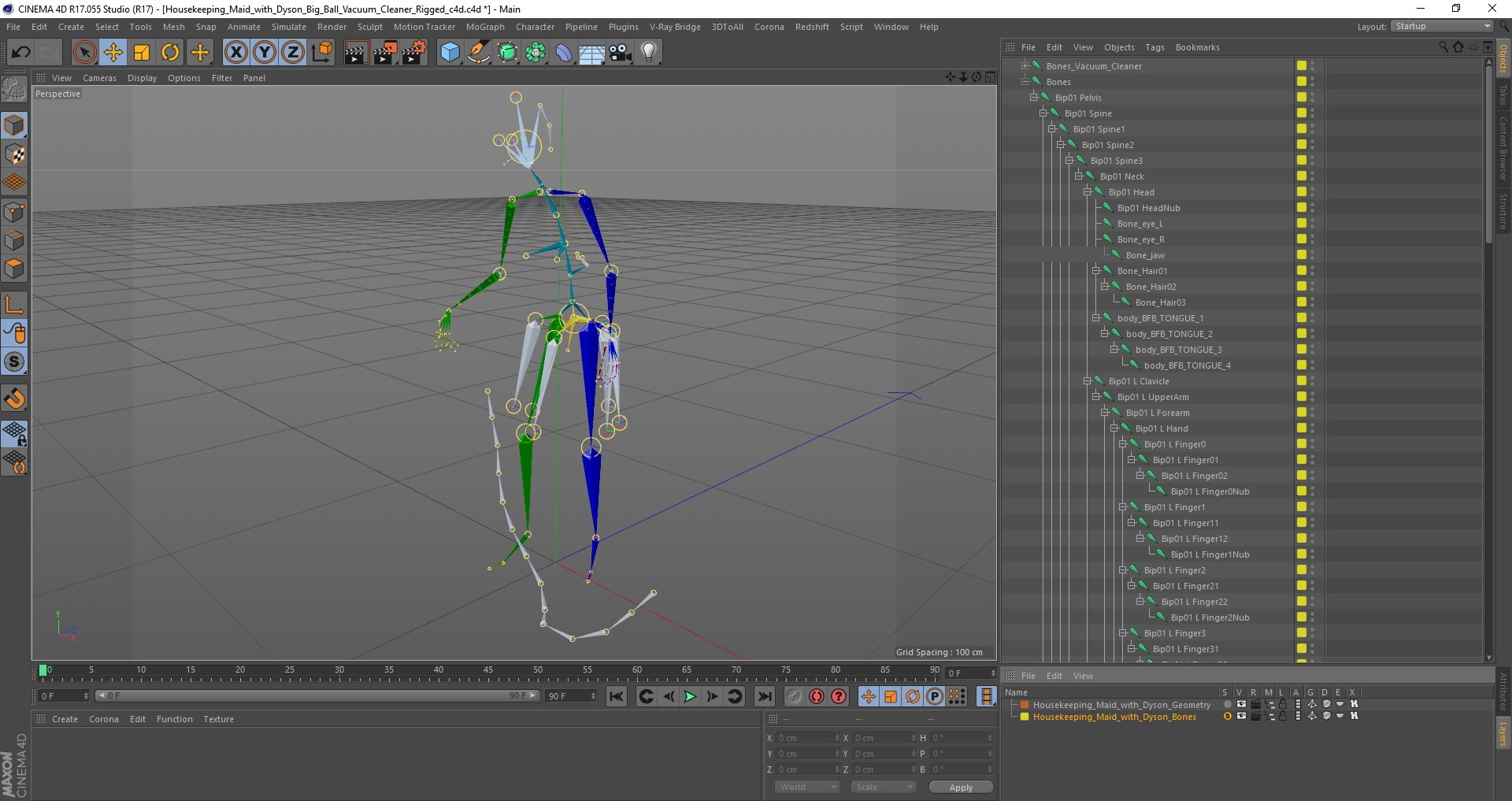Click the Undo arrow icon

coord(20,53)
